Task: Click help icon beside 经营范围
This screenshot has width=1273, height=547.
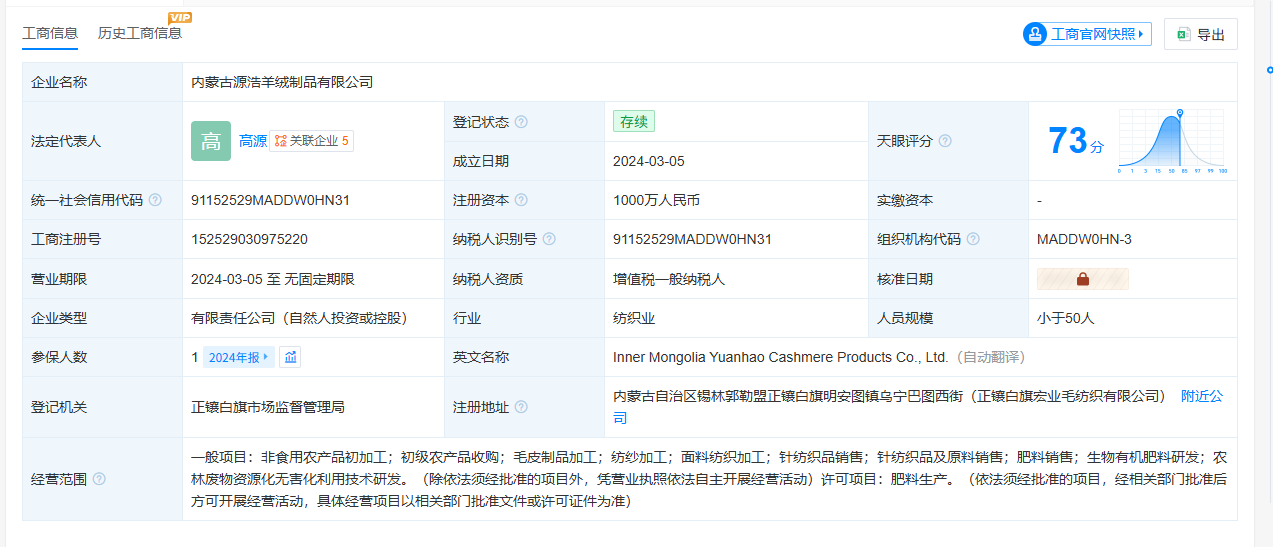Action: 99,479
